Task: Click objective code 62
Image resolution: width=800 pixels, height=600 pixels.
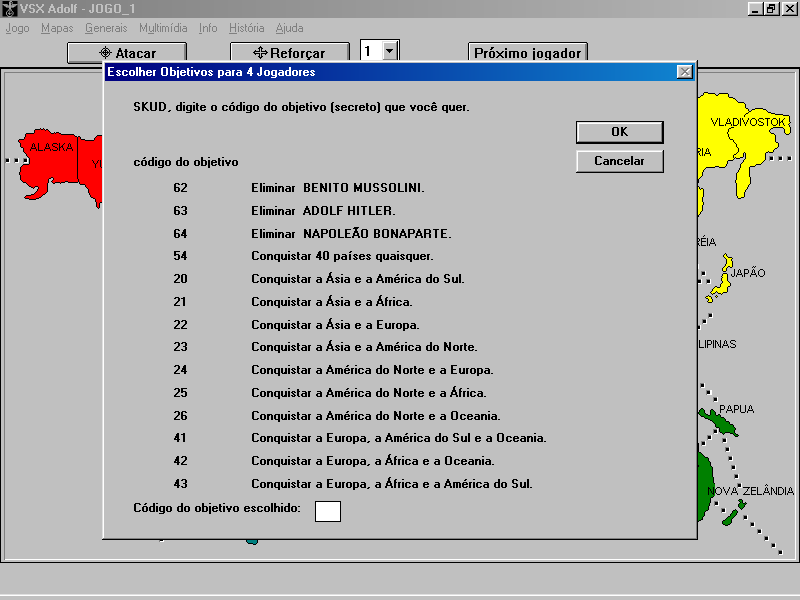Action: tap(180, 188)
